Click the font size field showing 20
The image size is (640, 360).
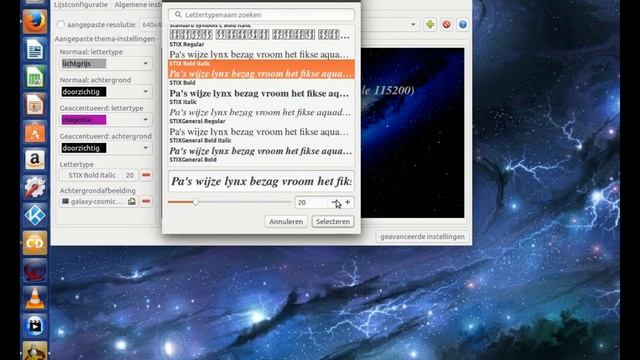311,202
